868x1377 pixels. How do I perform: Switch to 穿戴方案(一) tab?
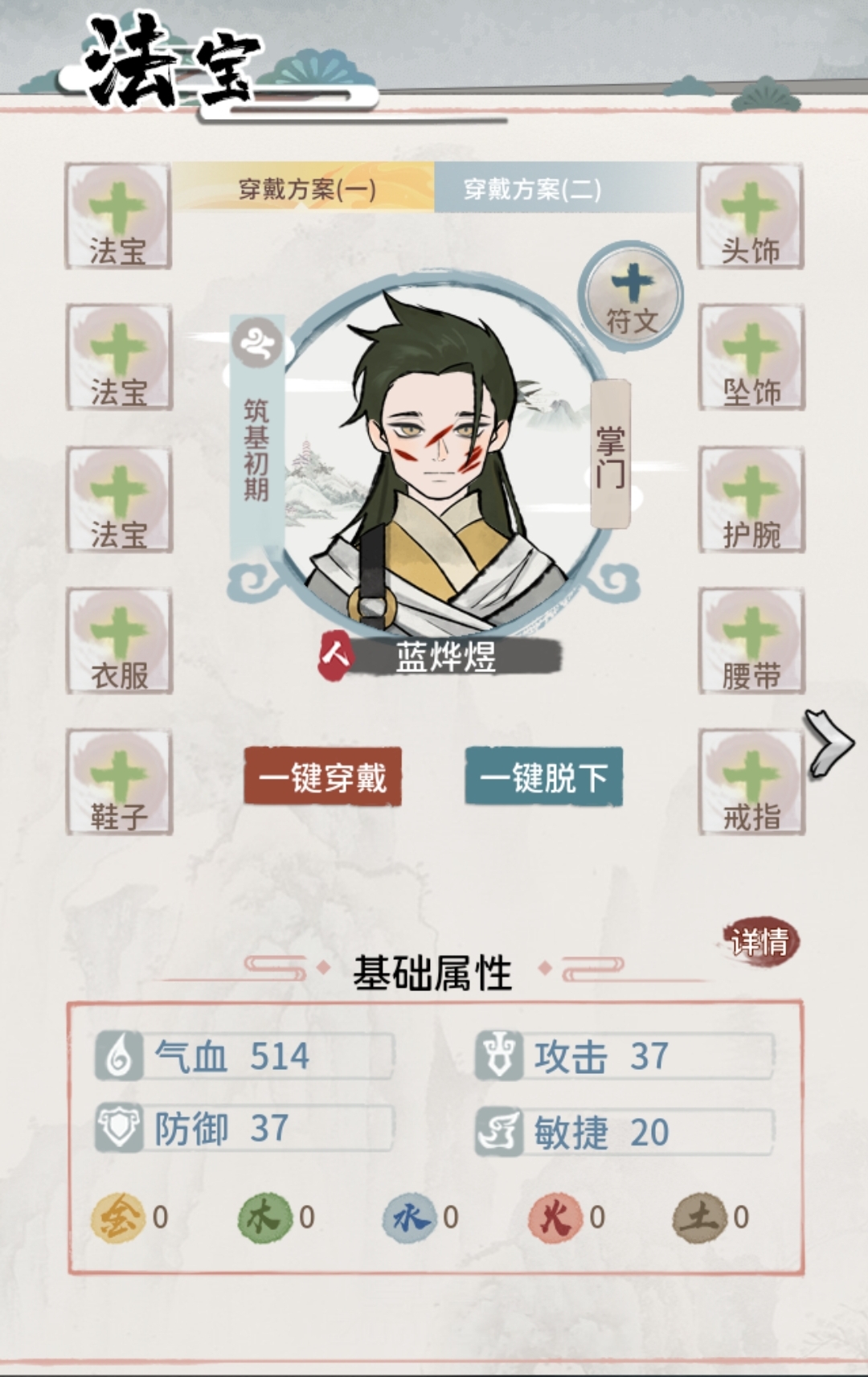[306, 188]
